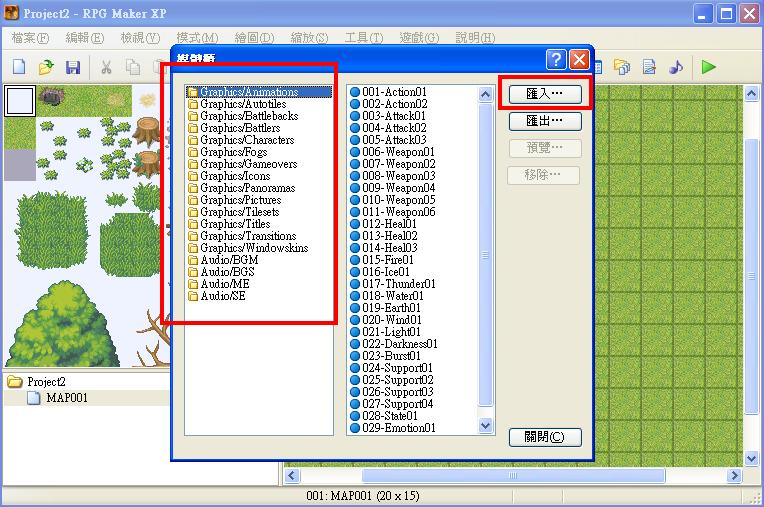
Task: Select the Graphics/Icons folder
Action: [229, 176]
